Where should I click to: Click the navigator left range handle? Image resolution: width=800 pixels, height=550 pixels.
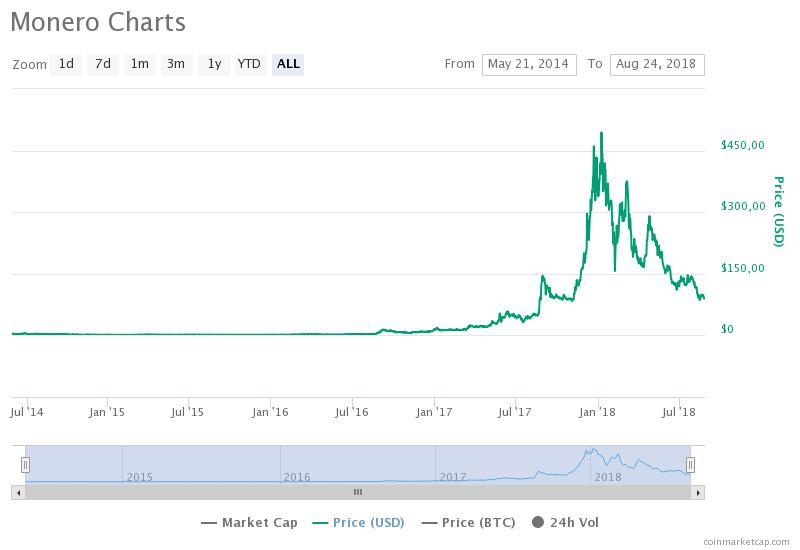click(26, 464)
